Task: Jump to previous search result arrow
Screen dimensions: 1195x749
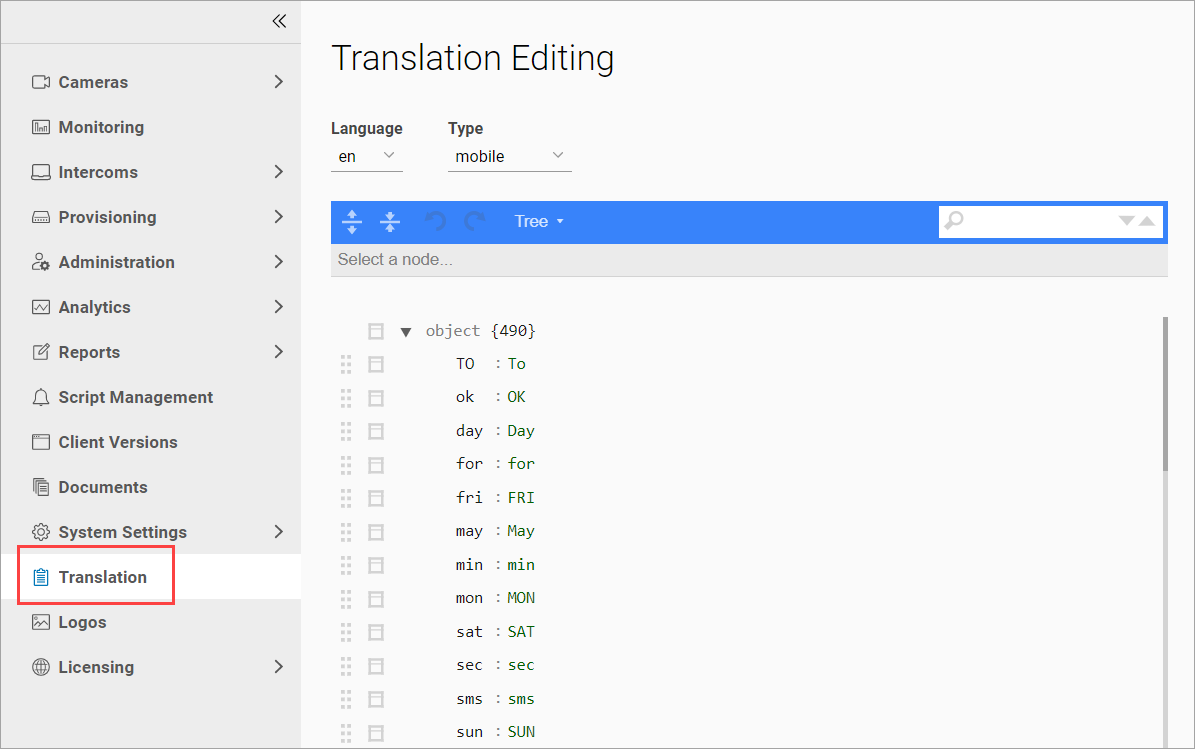Action: tap(1147, 221)
